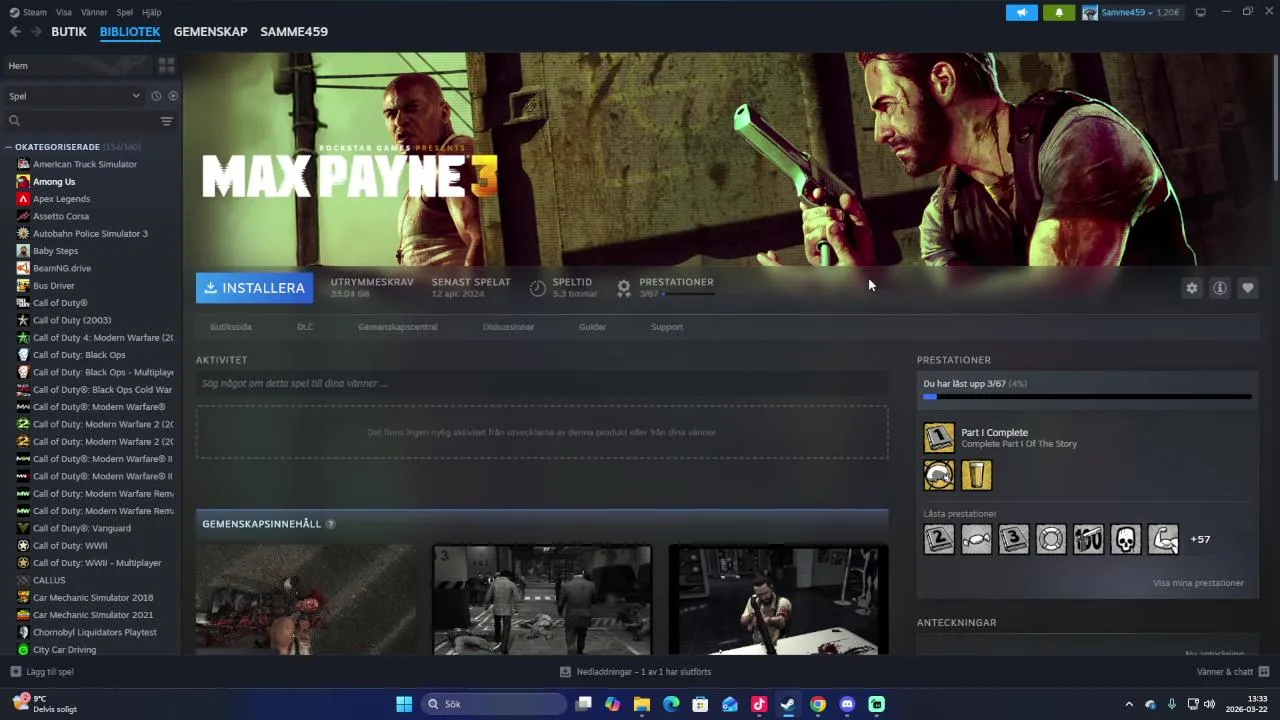This screenshot has width=1280, height=720.
Task: Click the activity post input field
Action: [542, 383]
